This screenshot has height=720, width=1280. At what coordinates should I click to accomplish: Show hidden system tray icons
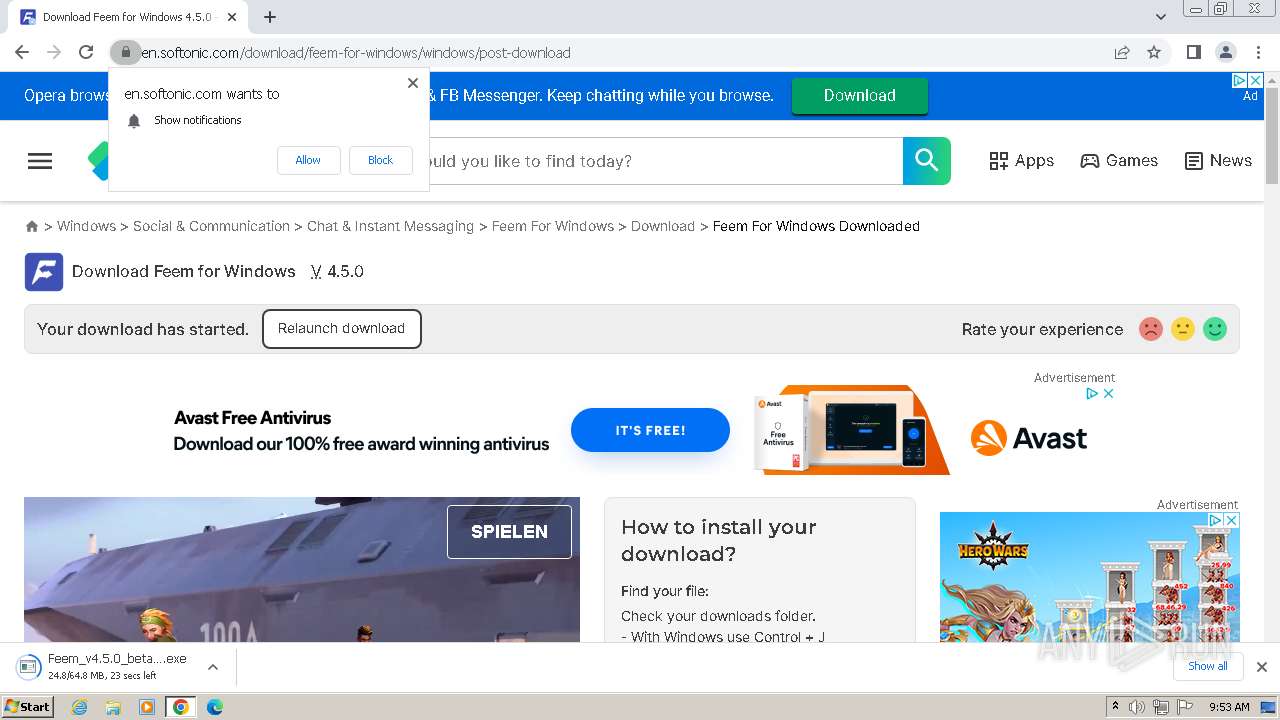point(1115,707)
